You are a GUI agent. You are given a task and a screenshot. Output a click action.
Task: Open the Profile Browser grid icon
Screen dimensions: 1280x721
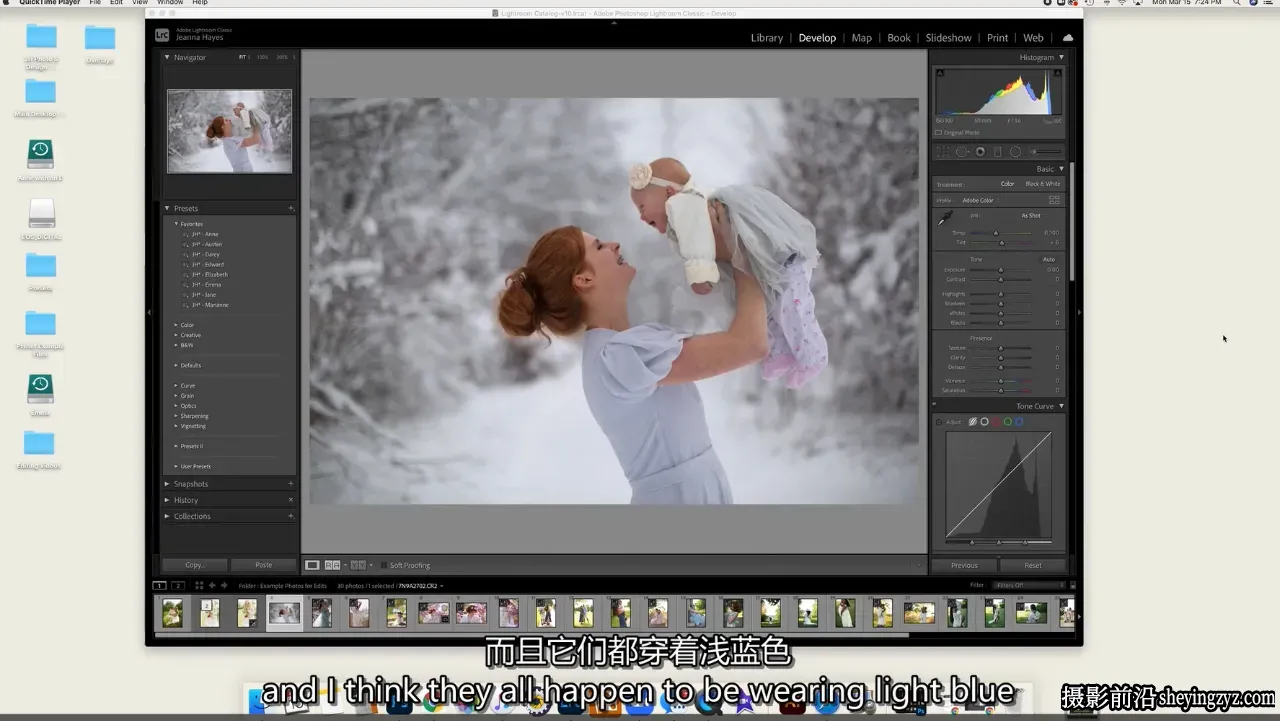click(1054, 200)
